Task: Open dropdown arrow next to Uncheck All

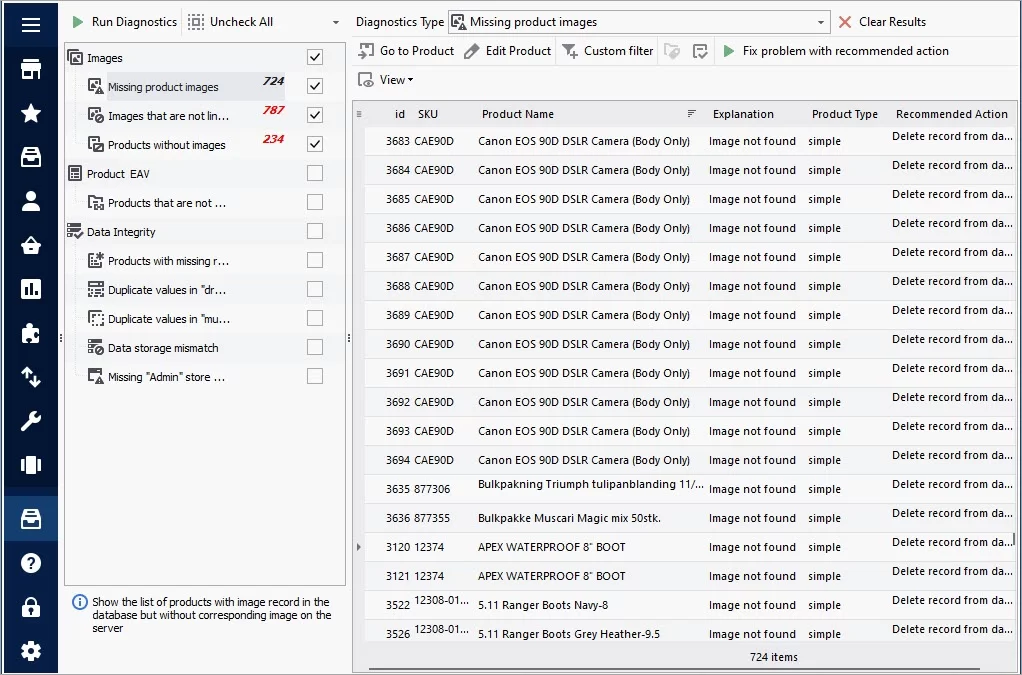Action: click(x=336, y=22)
